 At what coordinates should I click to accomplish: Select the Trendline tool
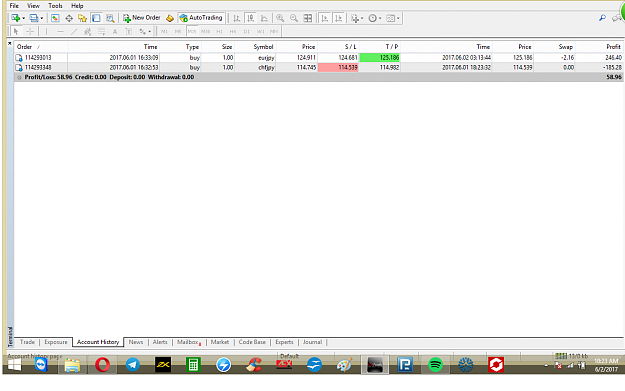coord(74,31)
